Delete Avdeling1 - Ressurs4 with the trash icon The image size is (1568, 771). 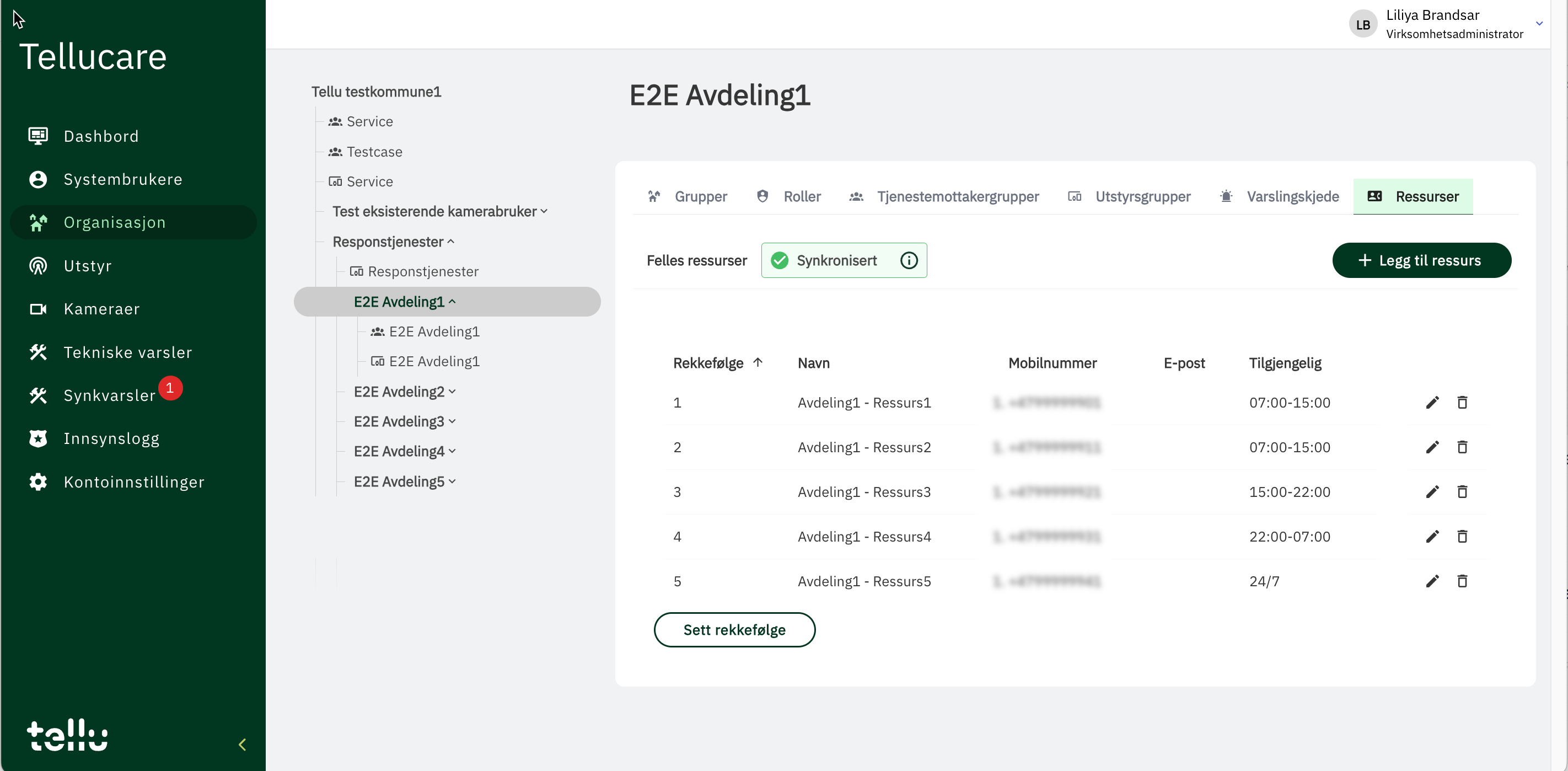(x=1462, y=537)
